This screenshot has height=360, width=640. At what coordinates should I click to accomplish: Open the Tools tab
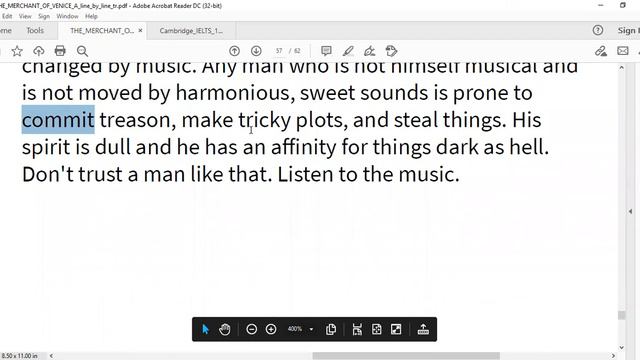tap(35, 30)
